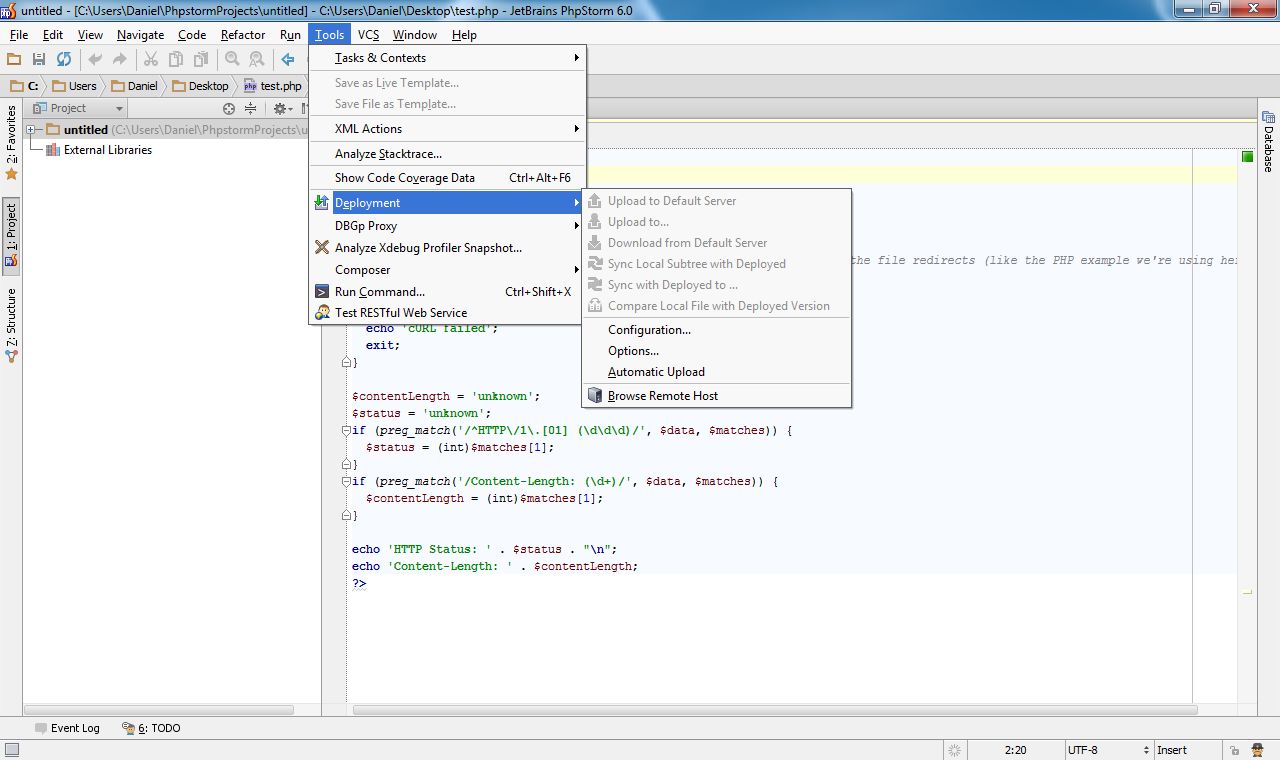Click the Desktop breadcrumb folder
This screenshot has height=760, width=1280.
(200, 86)
